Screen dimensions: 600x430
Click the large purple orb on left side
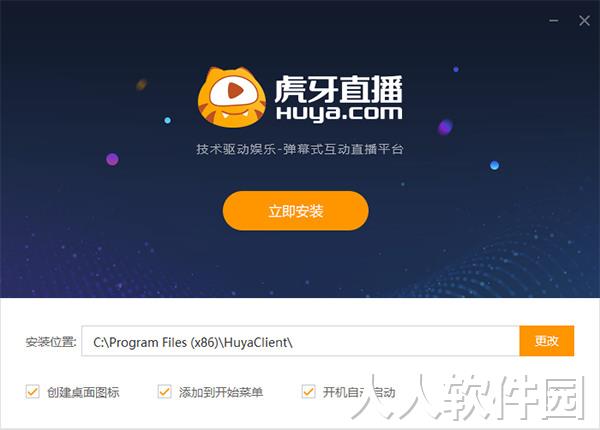coord(112,159)
